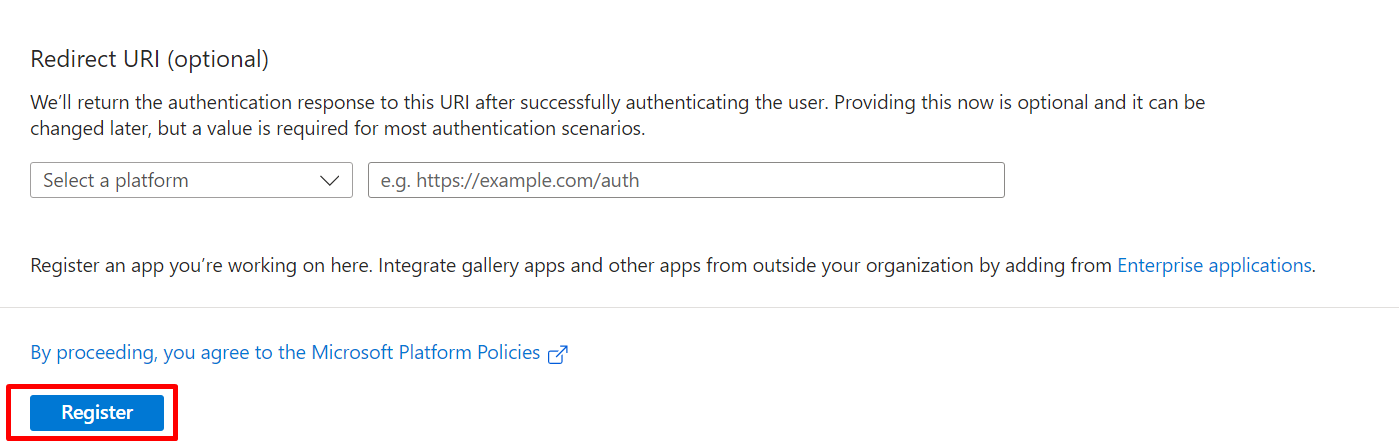Click the horizontal divider above the policies link
The image size is (1399, 445).
699,307
